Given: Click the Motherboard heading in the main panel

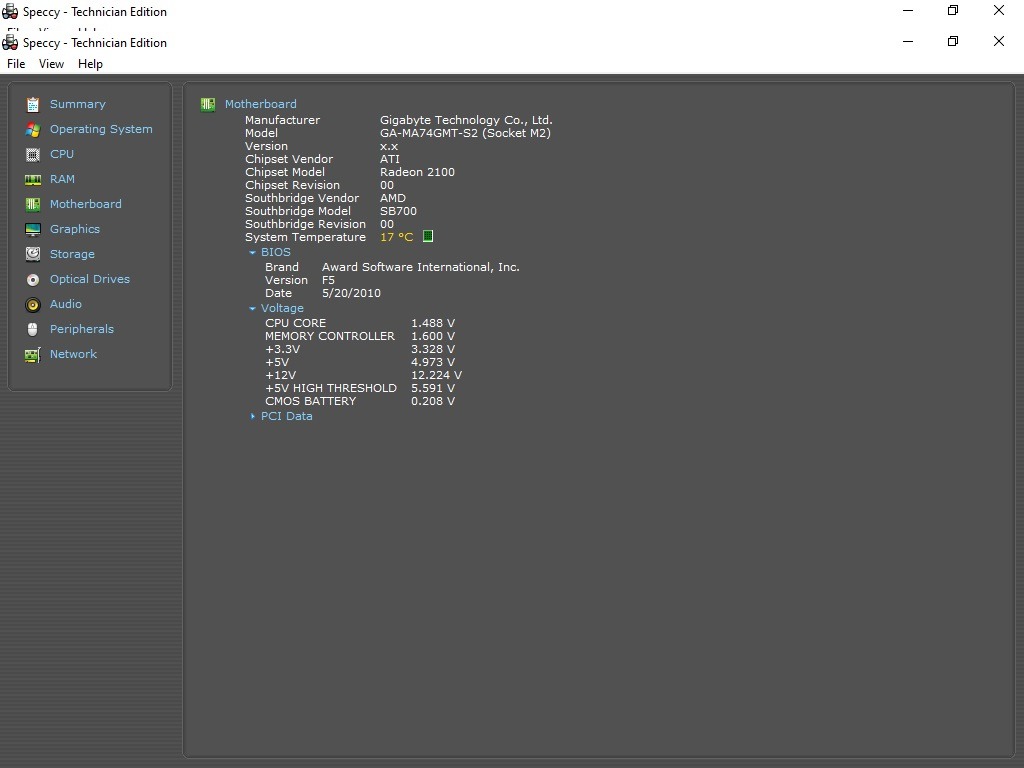Looking at the screenshot, I should tap(260, 104).
